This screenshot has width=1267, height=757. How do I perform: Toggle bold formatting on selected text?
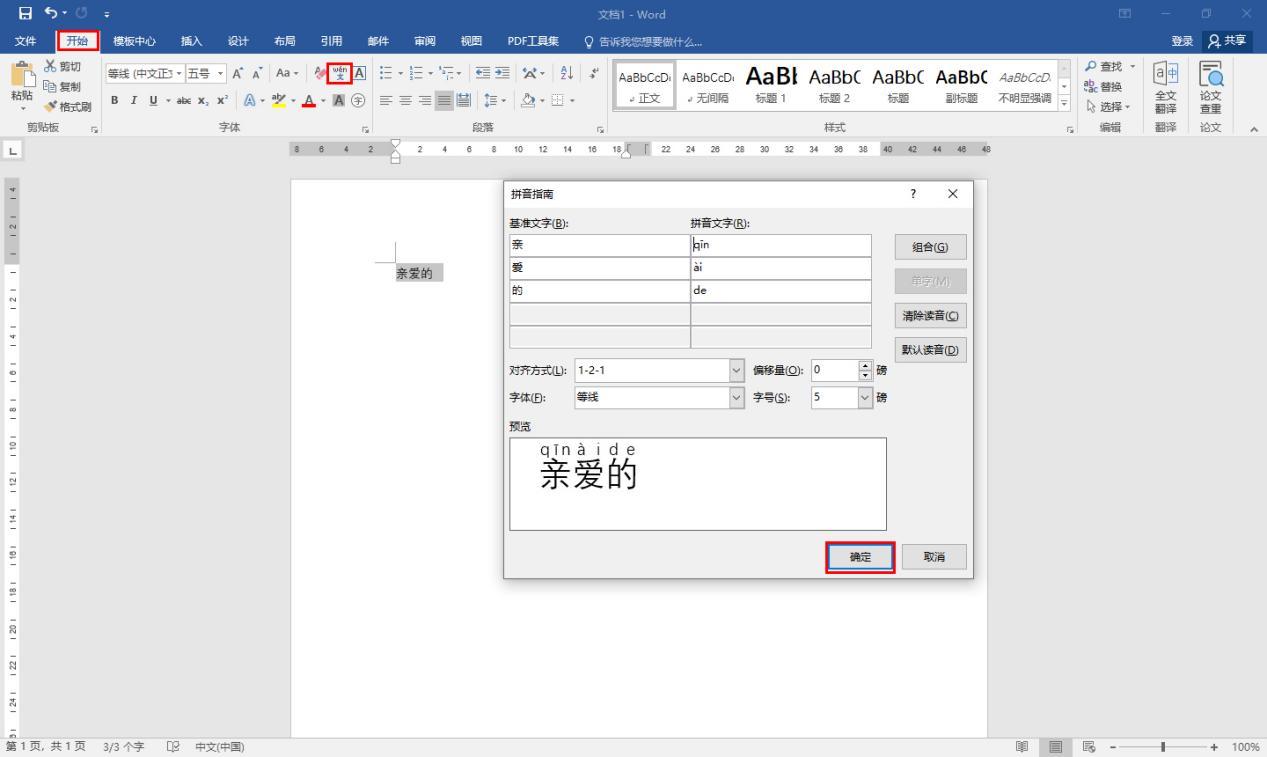click(114, 100)
